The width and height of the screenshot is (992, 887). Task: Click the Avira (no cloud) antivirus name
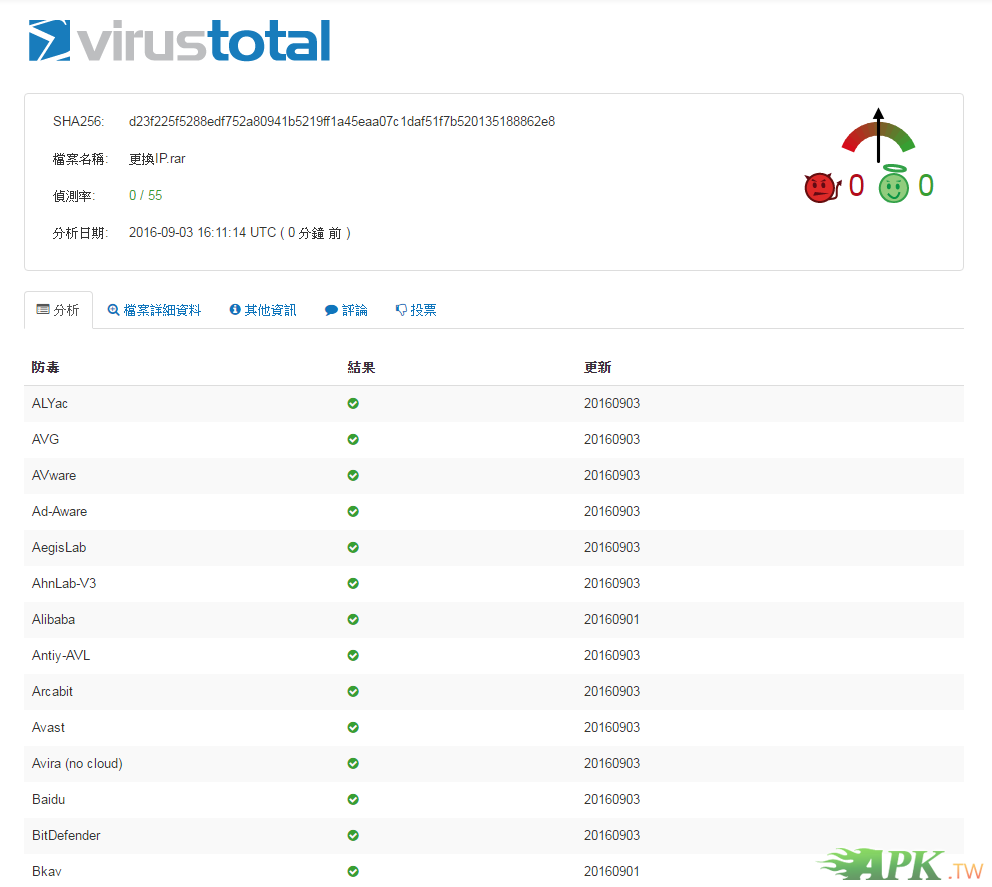tap(77, 764)
